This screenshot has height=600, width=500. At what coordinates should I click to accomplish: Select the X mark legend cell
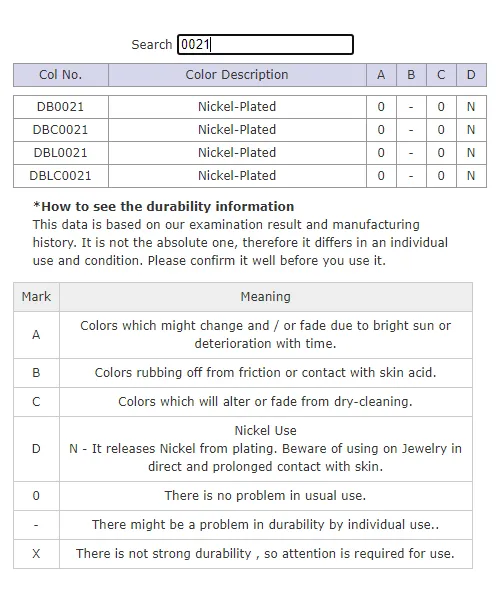36,554
